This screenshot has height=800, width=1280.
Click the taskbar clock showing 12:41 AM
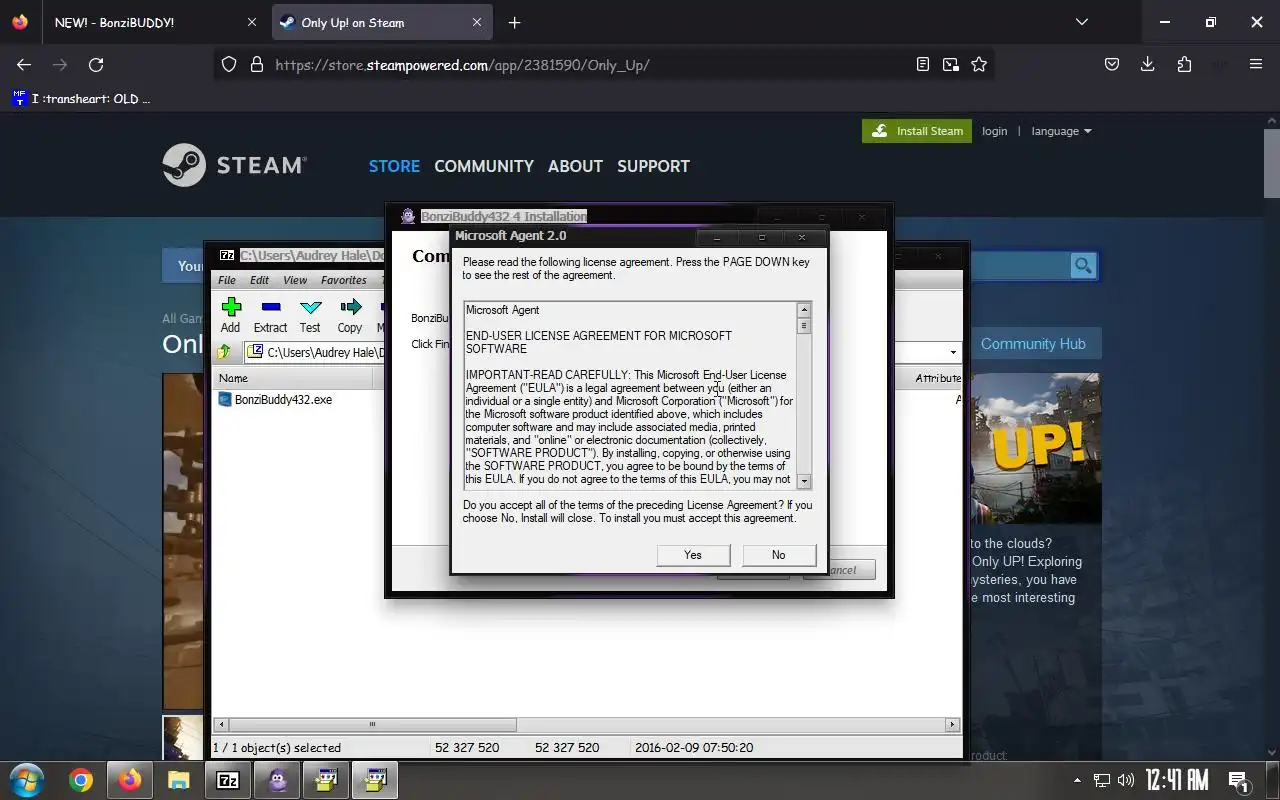pos(1176,780)
